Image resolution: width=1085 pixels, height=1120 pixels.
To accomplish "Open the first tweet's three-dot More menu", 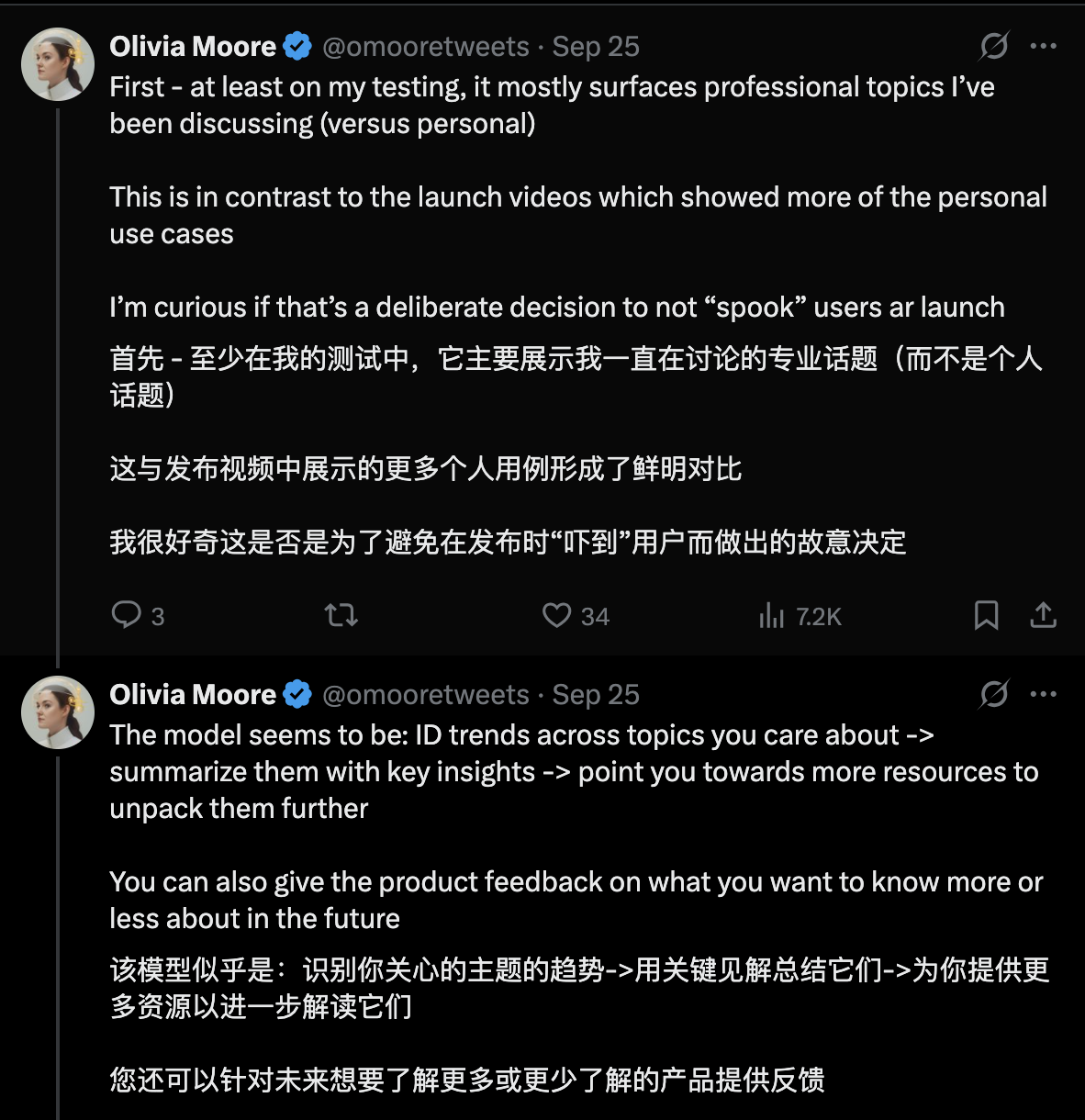I will 1044,46.
